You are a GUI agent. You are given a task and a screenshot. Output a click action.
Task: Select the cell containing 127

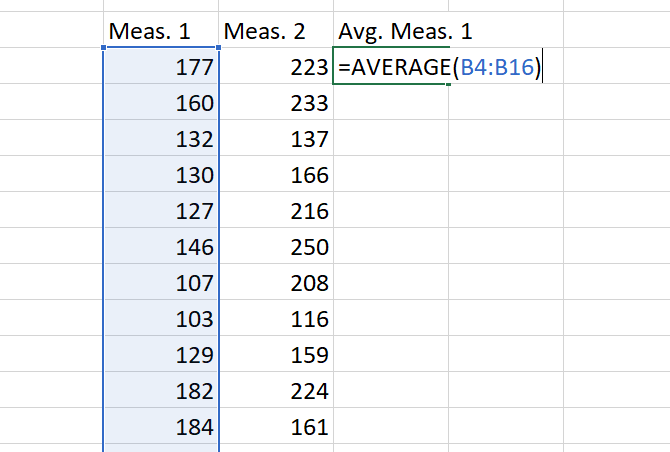click(160, 211)
